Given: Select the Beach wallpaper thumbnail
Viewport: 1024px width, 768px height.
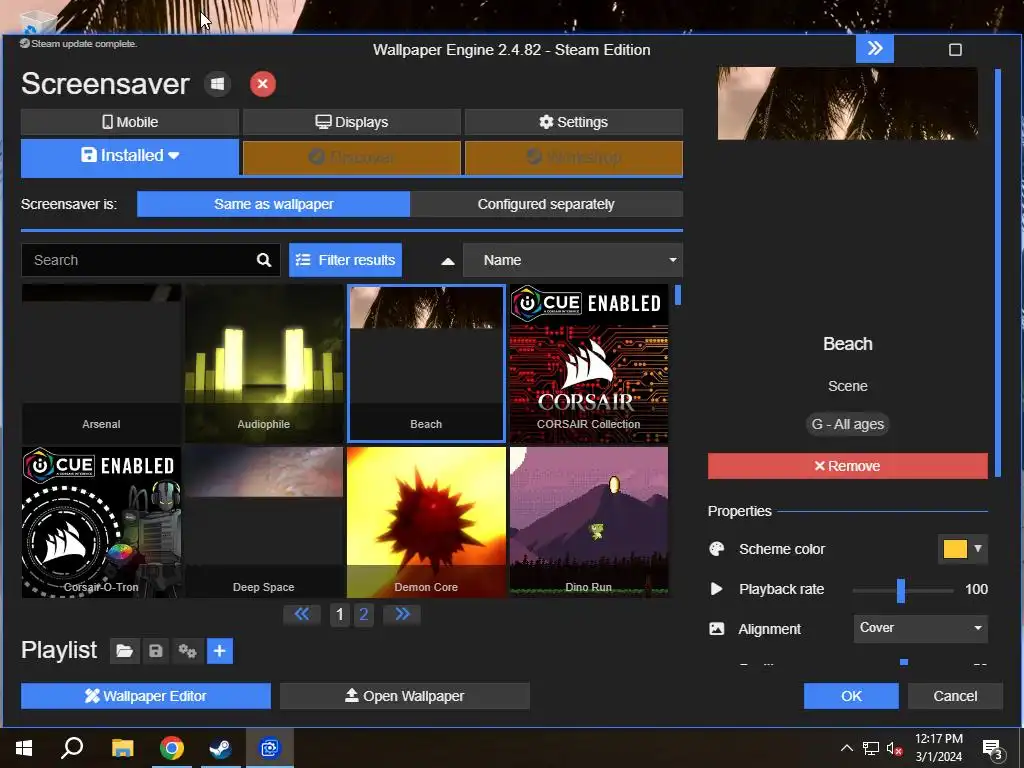Looking at the screenshot, I should click(x=426, y=364).
